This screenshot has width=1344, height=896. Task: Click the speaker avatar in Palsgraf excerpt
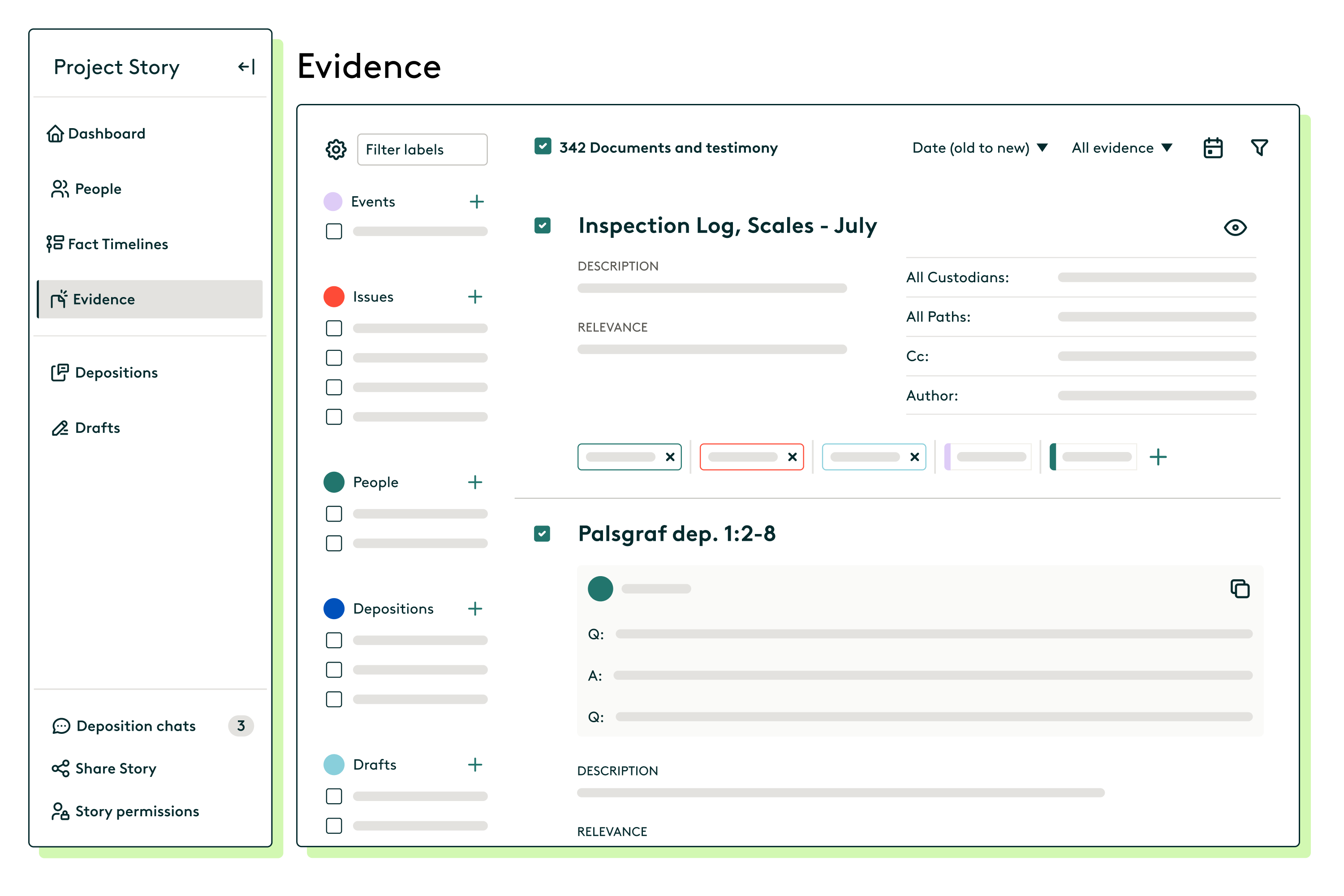[x=601, y=589]
